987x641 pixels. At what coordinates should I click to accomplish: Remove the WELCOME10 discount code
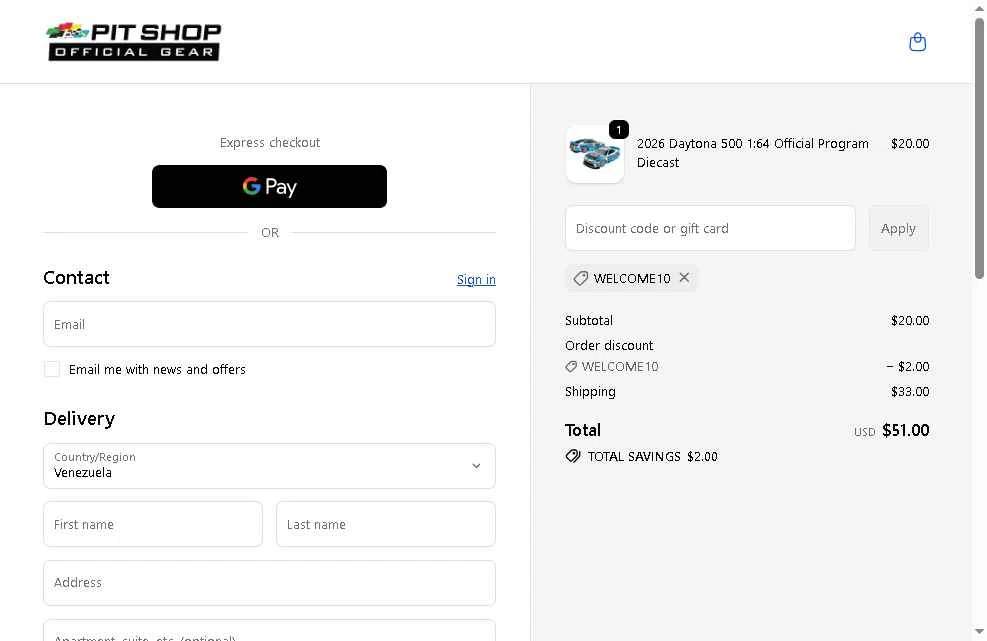tap(684, 278)
